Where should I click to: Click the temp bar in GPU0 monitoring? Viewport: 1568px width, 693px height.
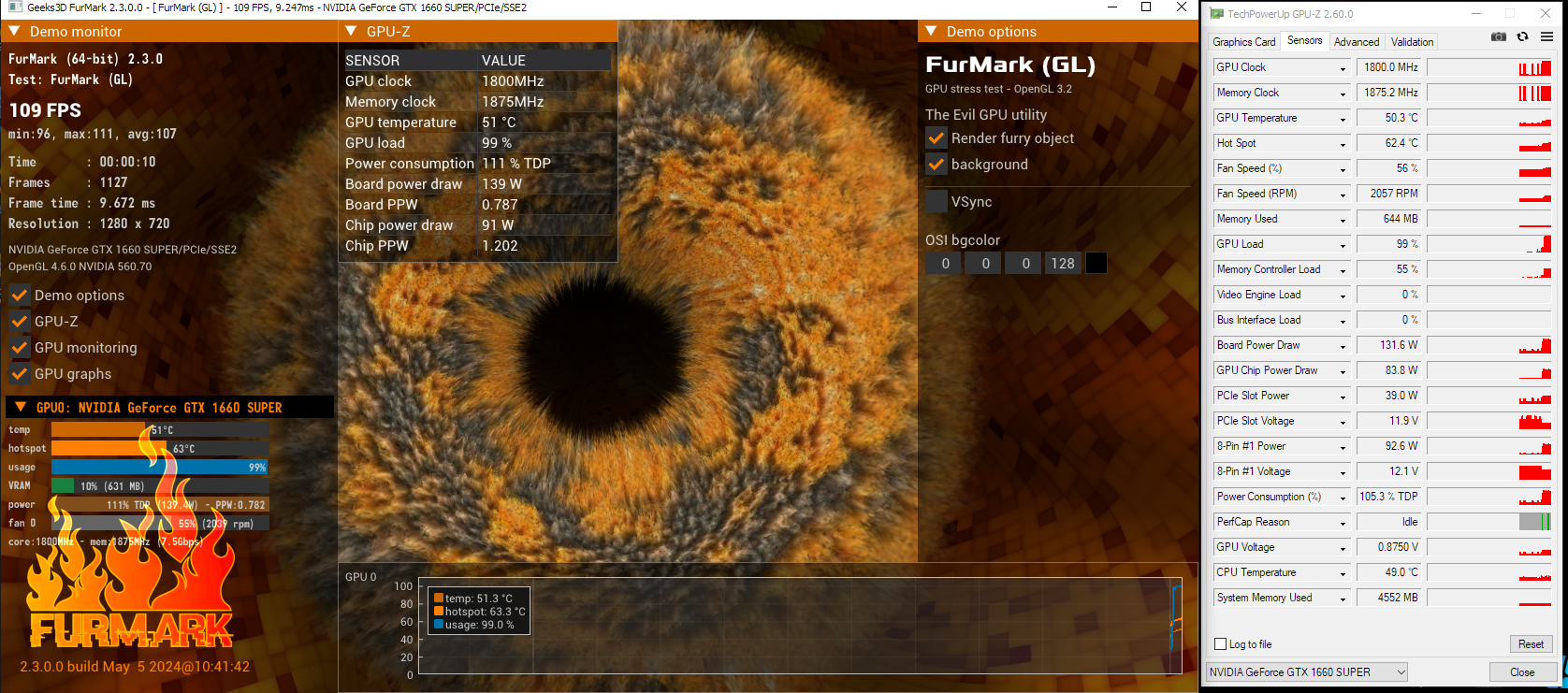click(160, 429)
